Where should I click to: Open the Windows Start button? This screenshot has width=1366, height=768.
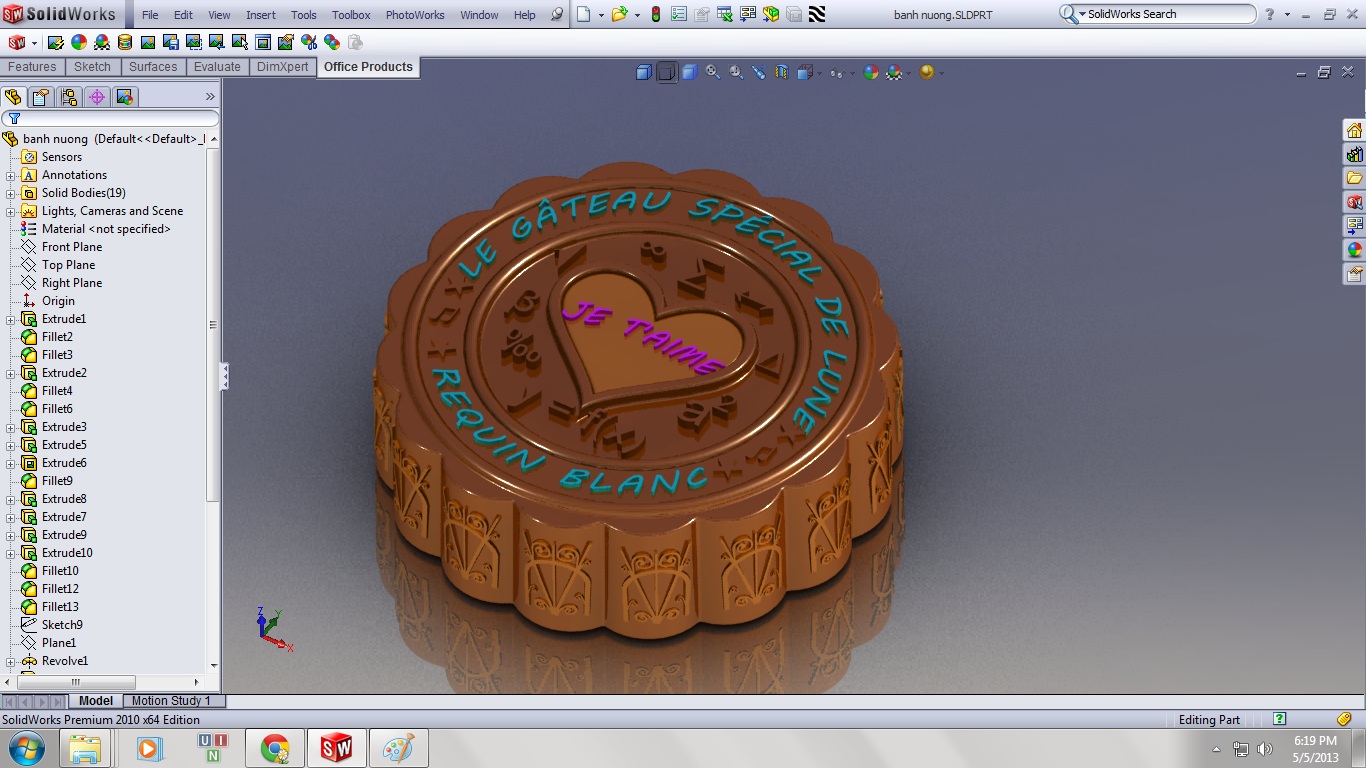click(25, 748)
